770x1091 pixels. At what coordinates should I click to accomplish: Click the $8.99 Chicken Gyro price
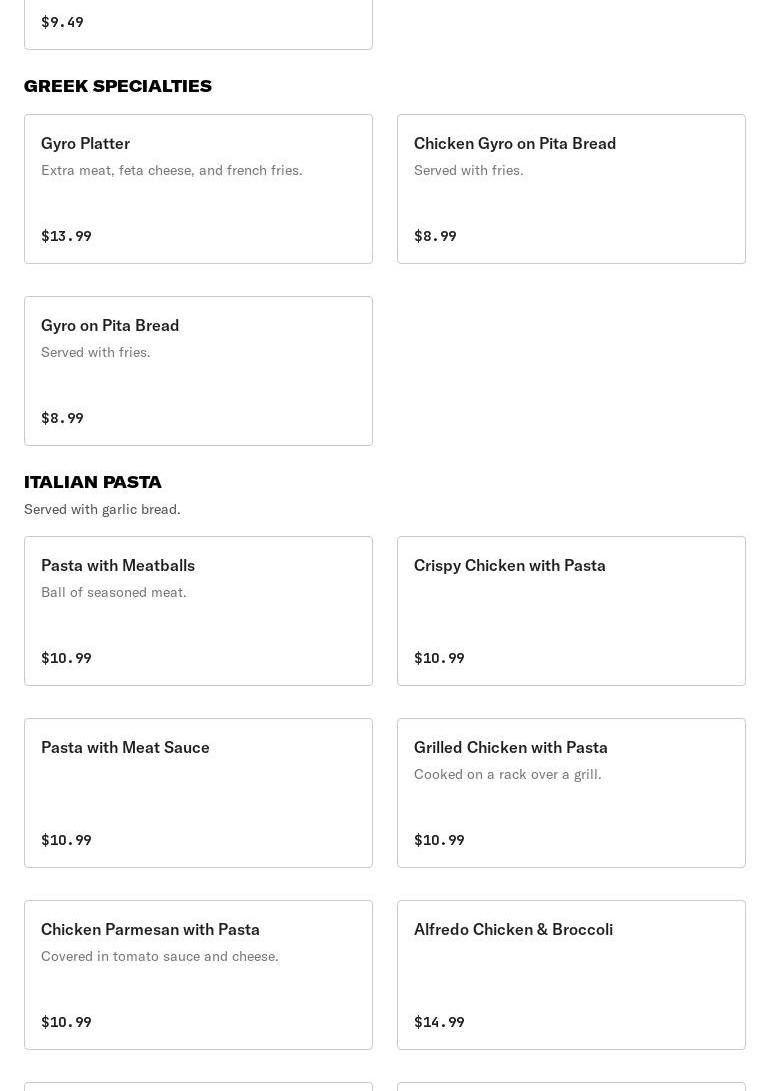pos(435,236)
